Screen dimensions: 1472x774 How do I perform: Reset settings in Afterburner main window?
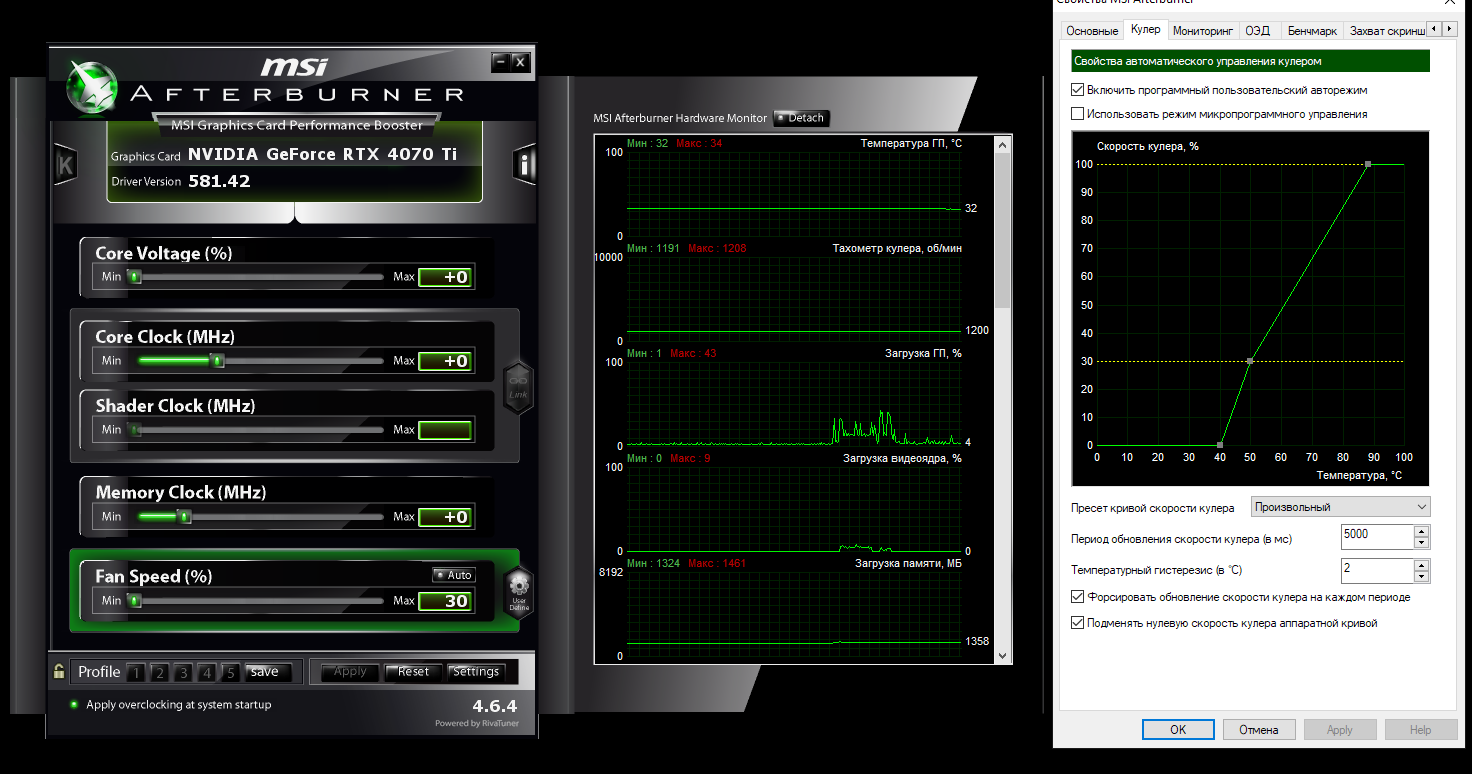(x=413, y=672)
